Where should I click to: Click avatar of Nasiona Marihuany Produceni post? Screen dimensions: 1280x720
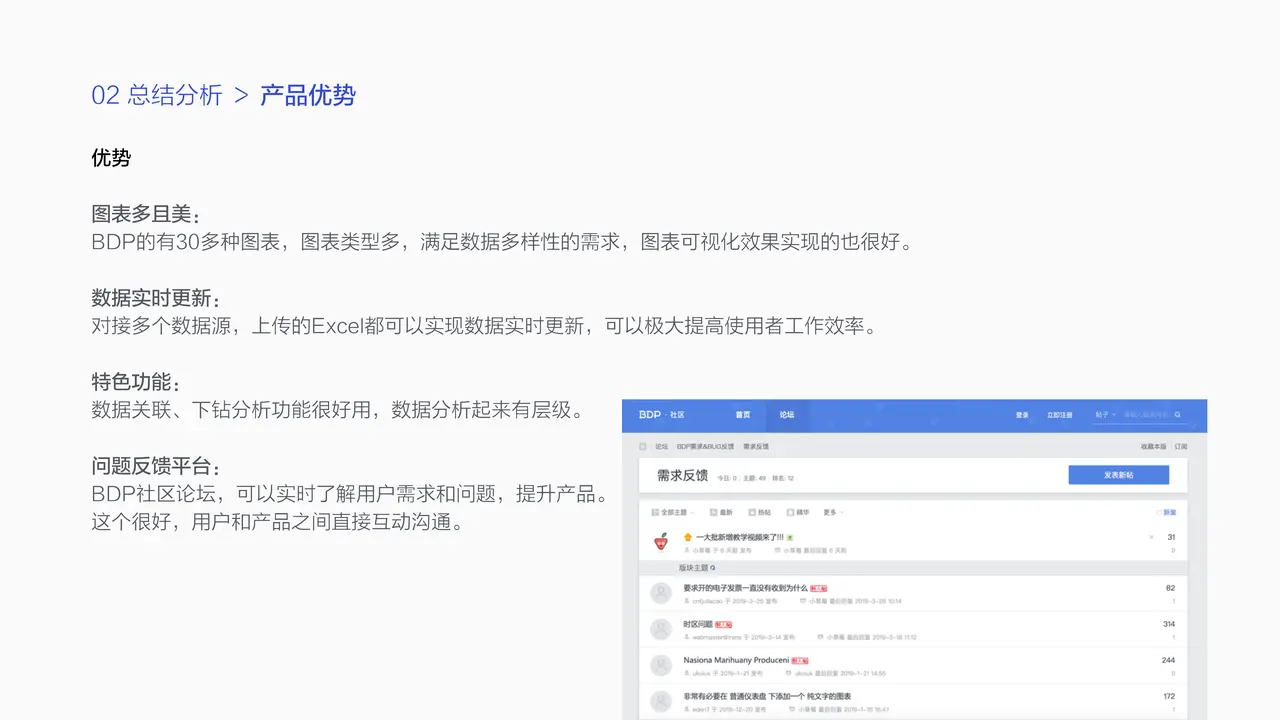click(660, 665)
